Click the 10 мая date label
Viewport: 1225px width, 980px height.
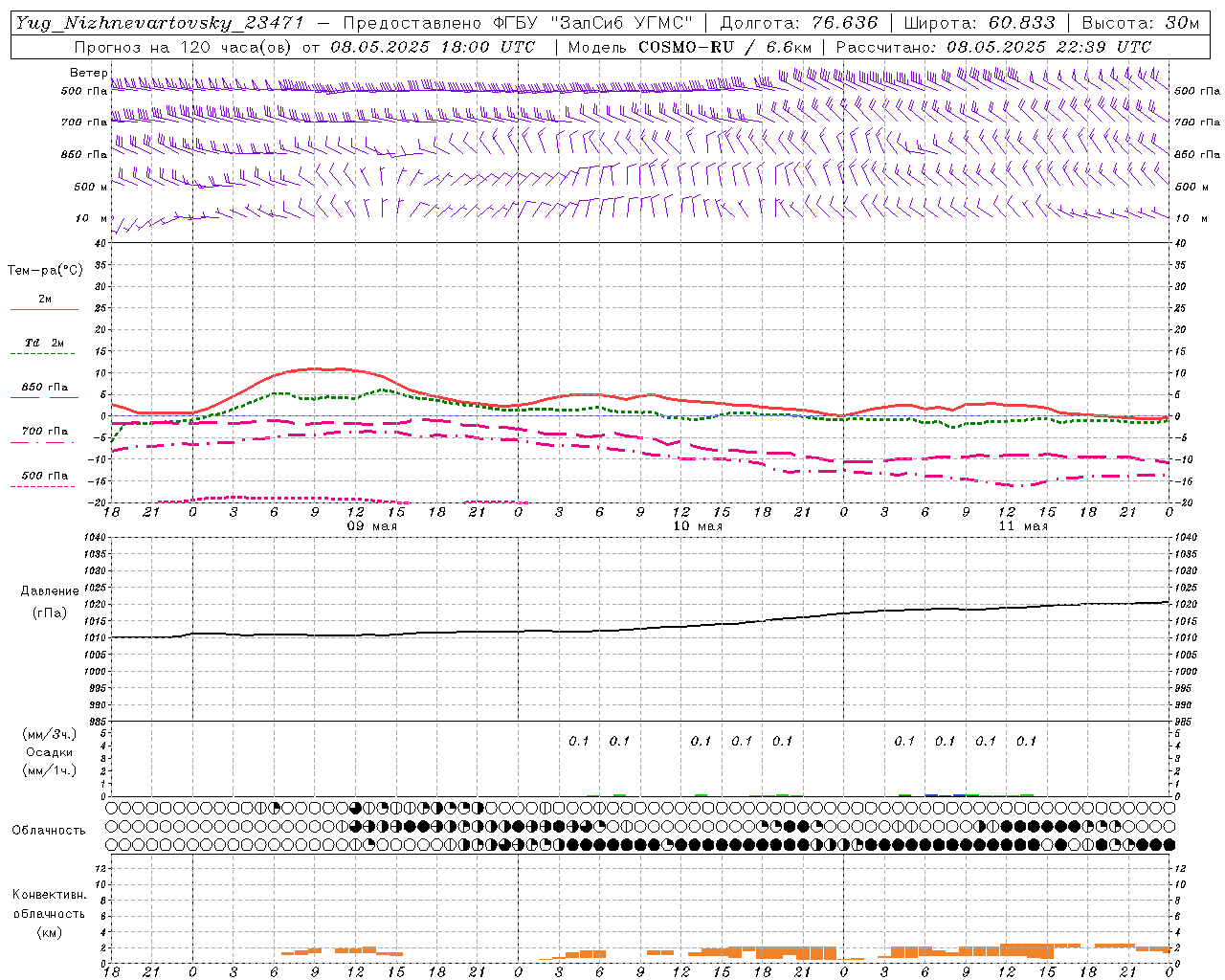(x=698, y=526)
